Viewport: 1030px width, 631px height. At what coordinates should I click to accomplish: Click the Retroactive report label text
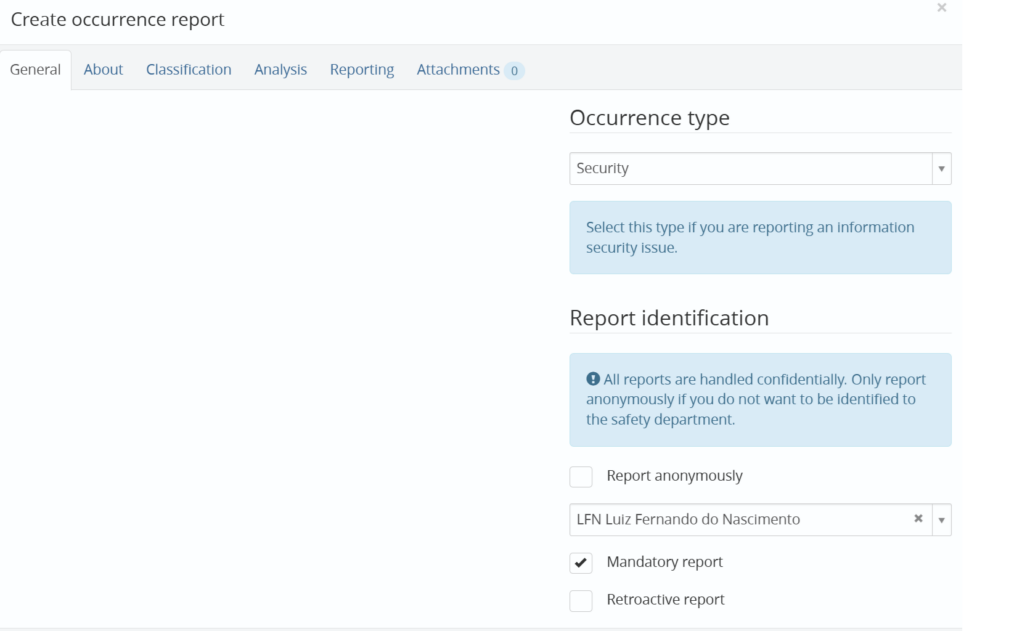tap(665, 600)
